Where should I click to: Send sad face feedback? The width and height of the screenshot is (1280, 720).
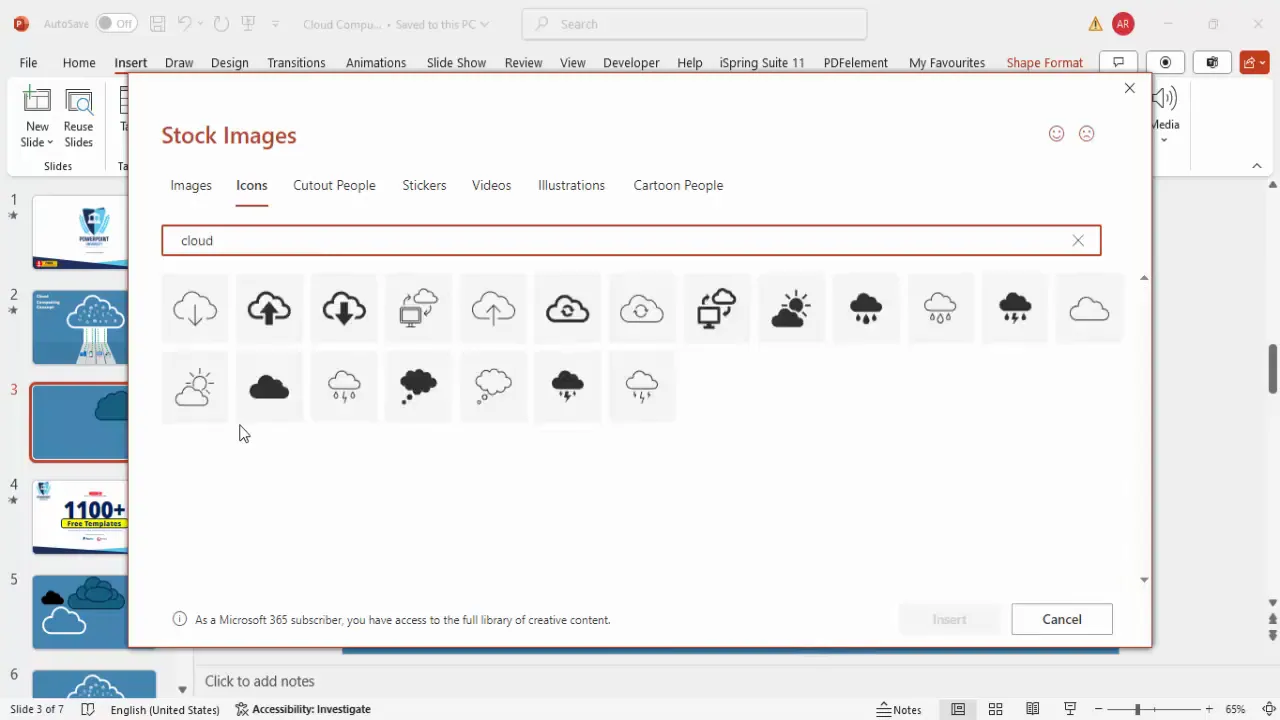point(1087,133)
